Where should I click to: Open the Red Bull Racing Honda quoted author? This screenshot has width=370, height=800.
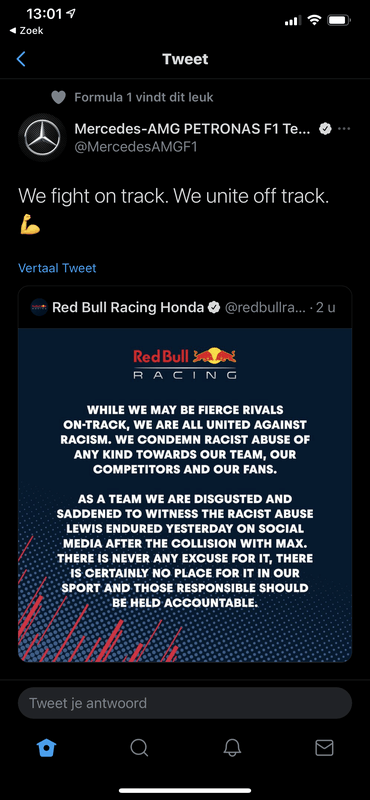coord(128,308)
